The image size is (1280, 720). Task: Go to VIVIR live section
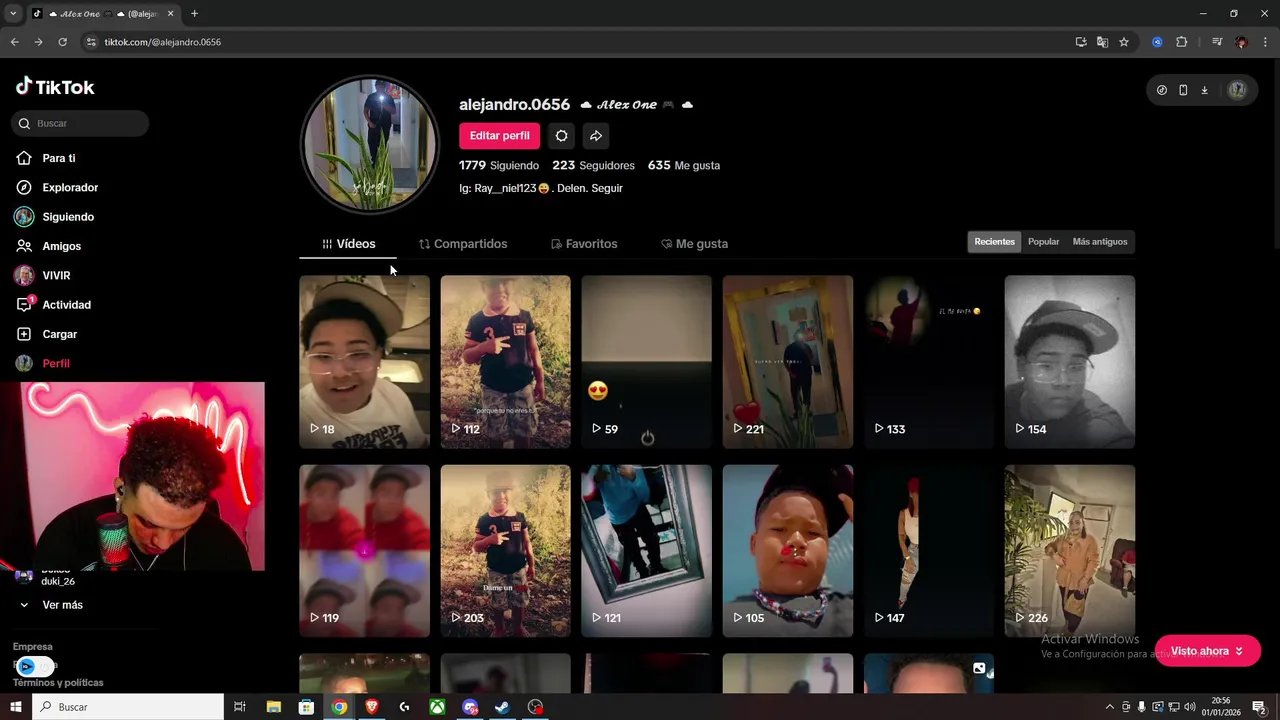[56, 275]
